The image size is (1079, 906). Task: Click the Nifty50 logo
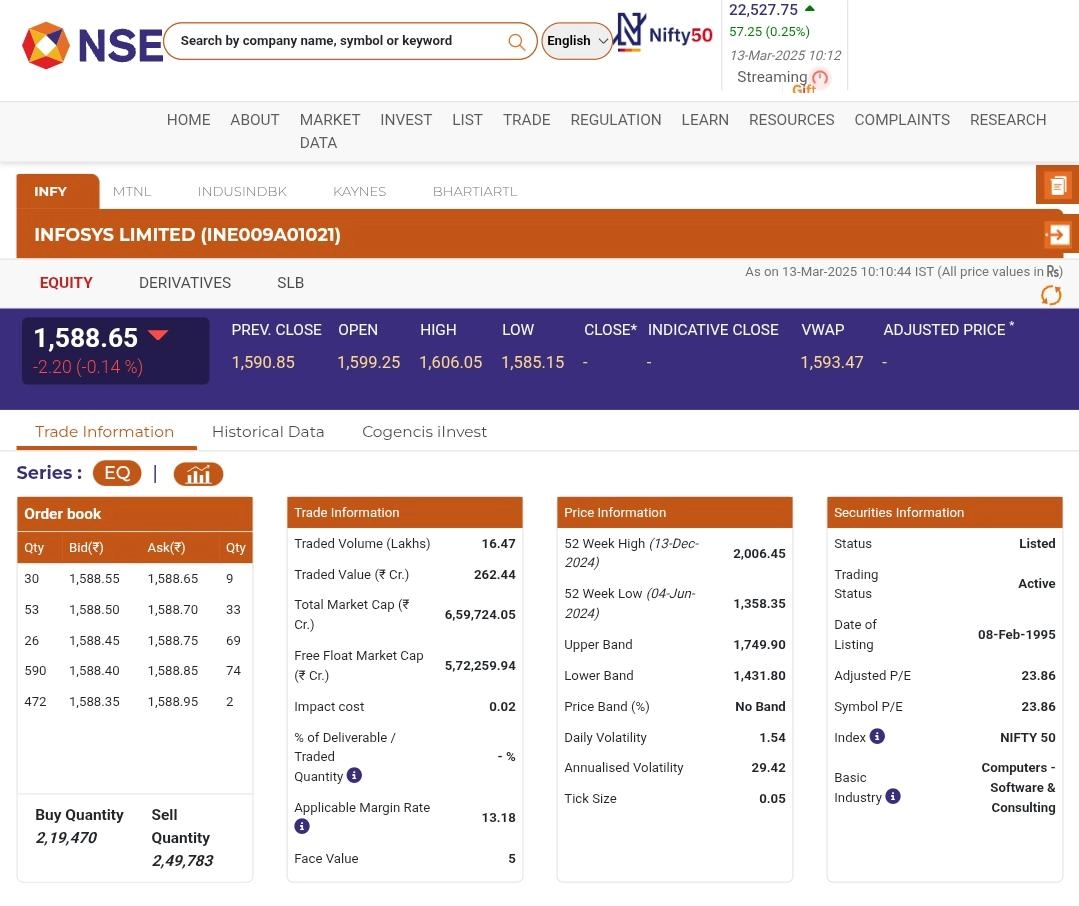pyautogui.click(x=664, y=33)
